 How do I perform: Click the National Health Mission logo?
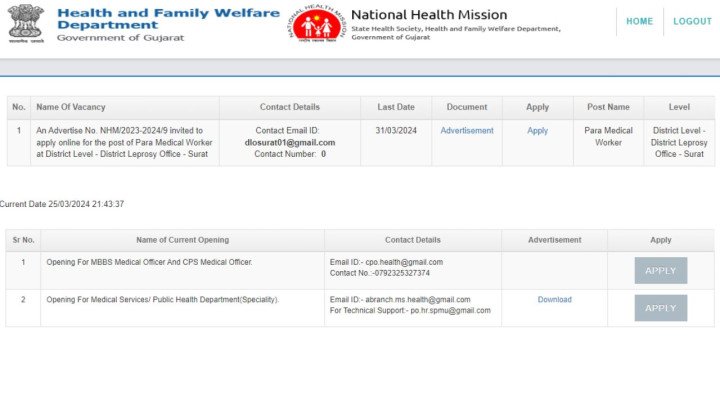(x=314, y=23)
